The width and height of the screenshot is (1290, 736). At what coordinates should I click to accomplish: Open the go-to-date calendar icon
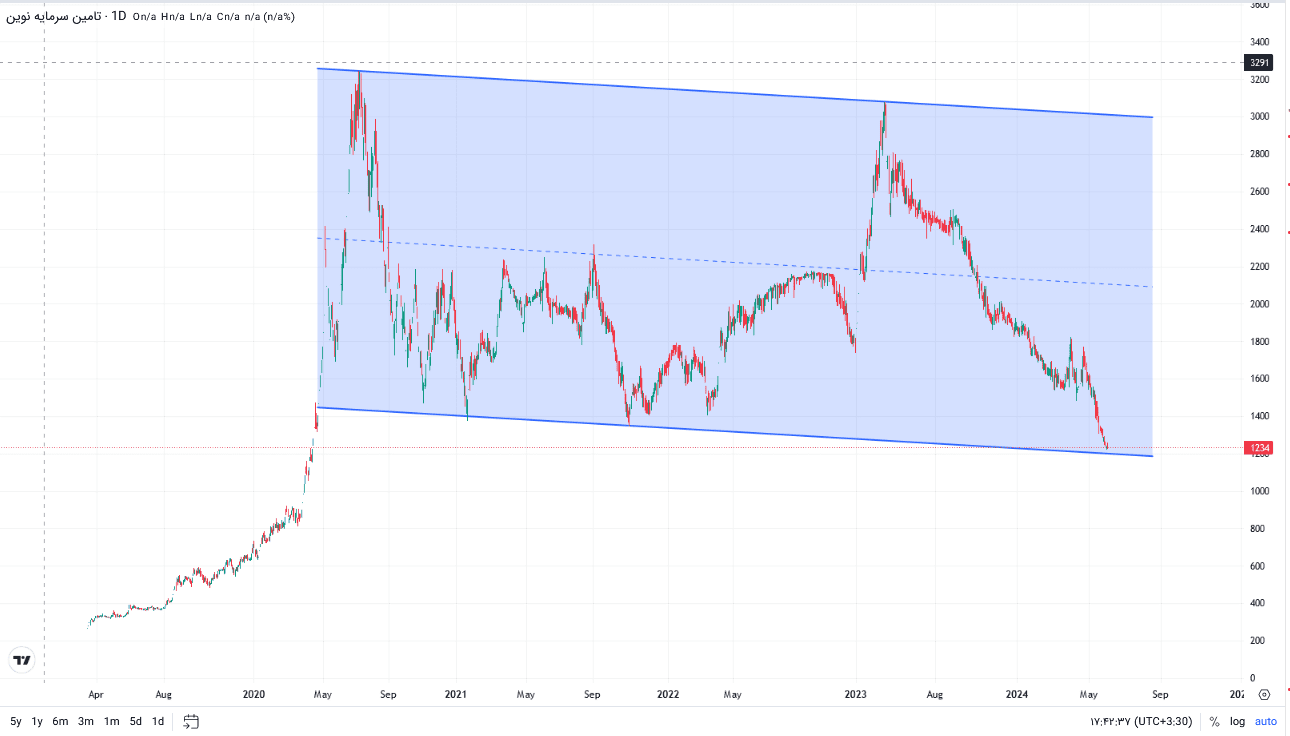(192, 721)
